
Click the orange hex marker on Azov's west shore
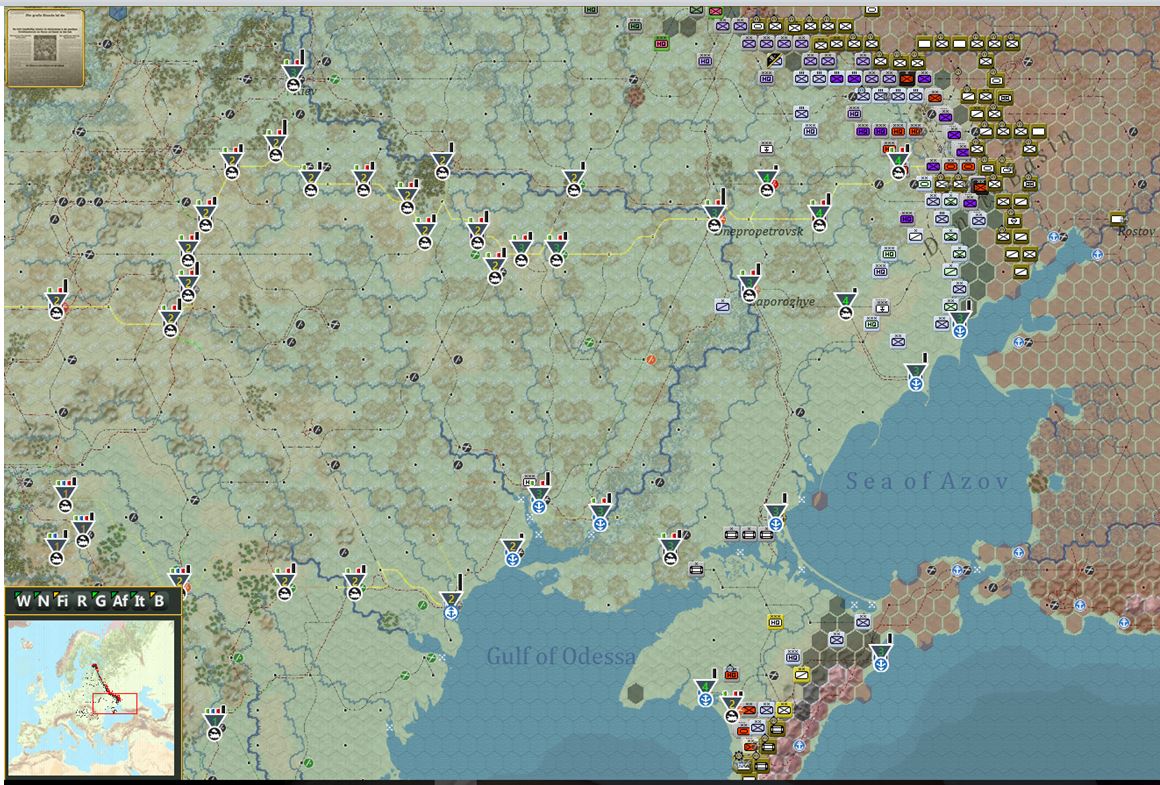pyautogui.click(x=820, y=500)
